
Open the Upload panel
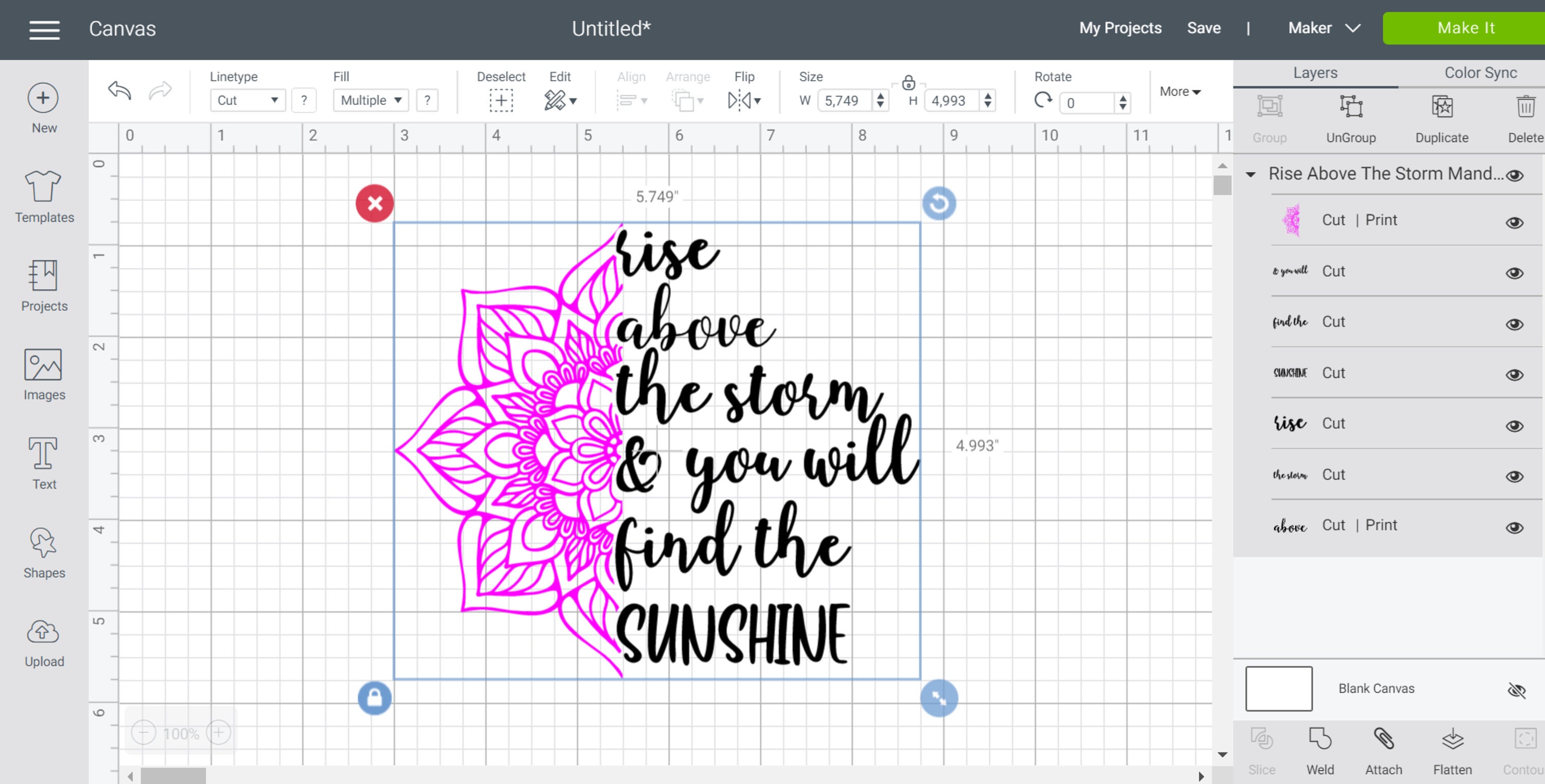tap(43, 640)
